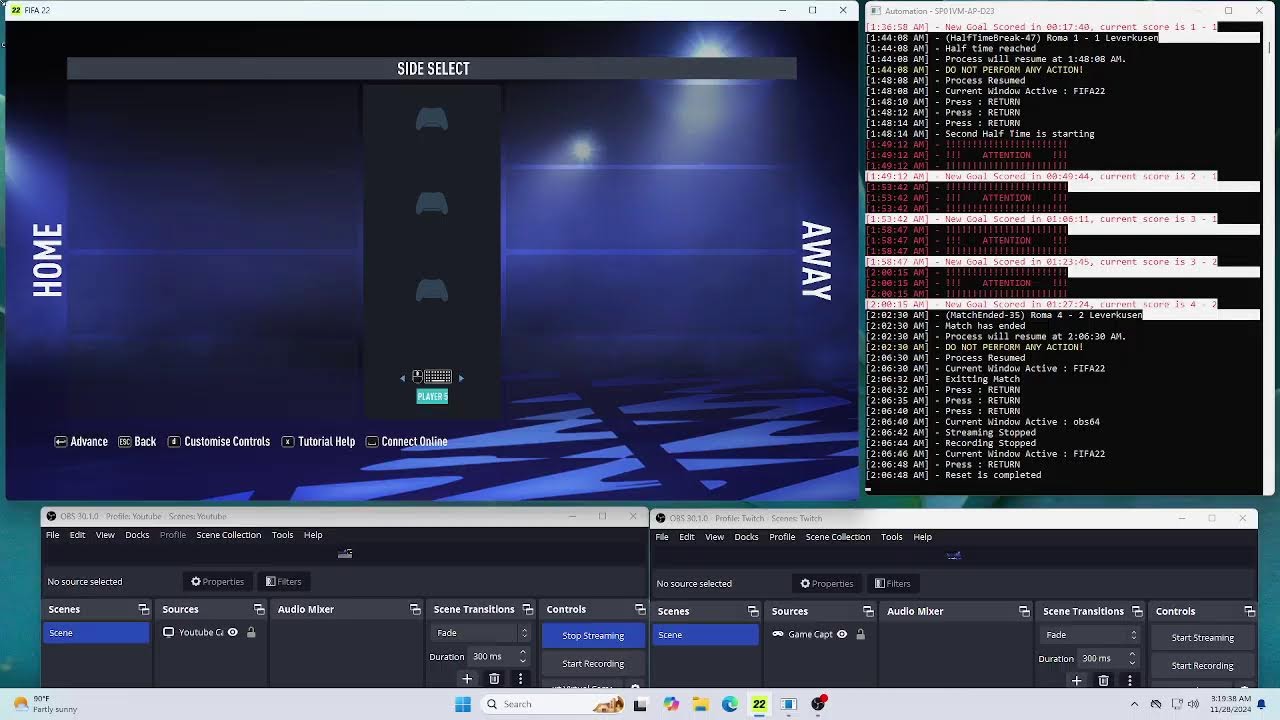The width and height of the screenshot is (1280, 720).
Task: Open Scene Collection menu in YouTube OBS
Action: 228,535
